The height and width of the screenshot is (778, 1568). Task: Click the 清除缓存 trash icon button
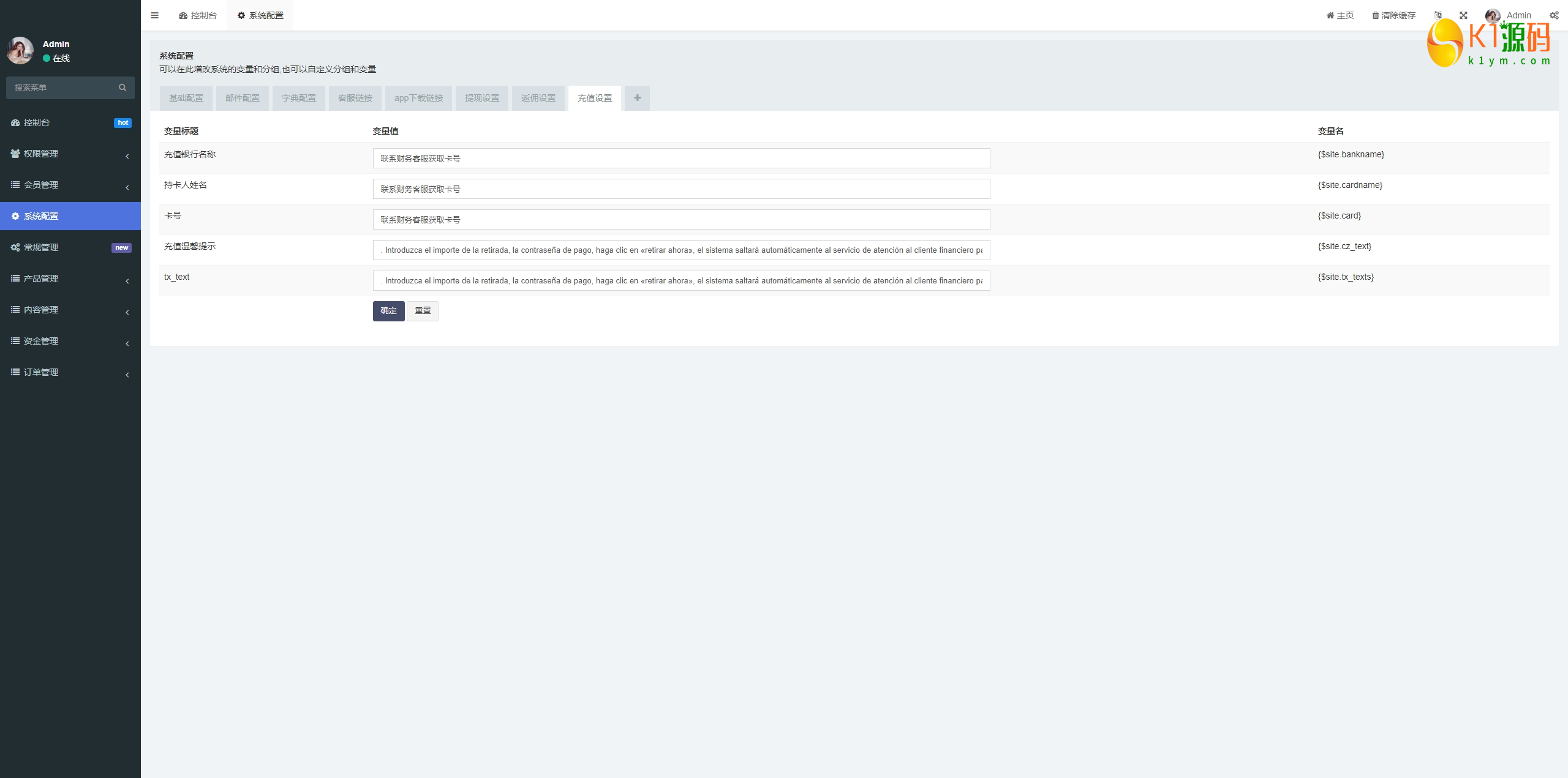(x=1393, y=15)
